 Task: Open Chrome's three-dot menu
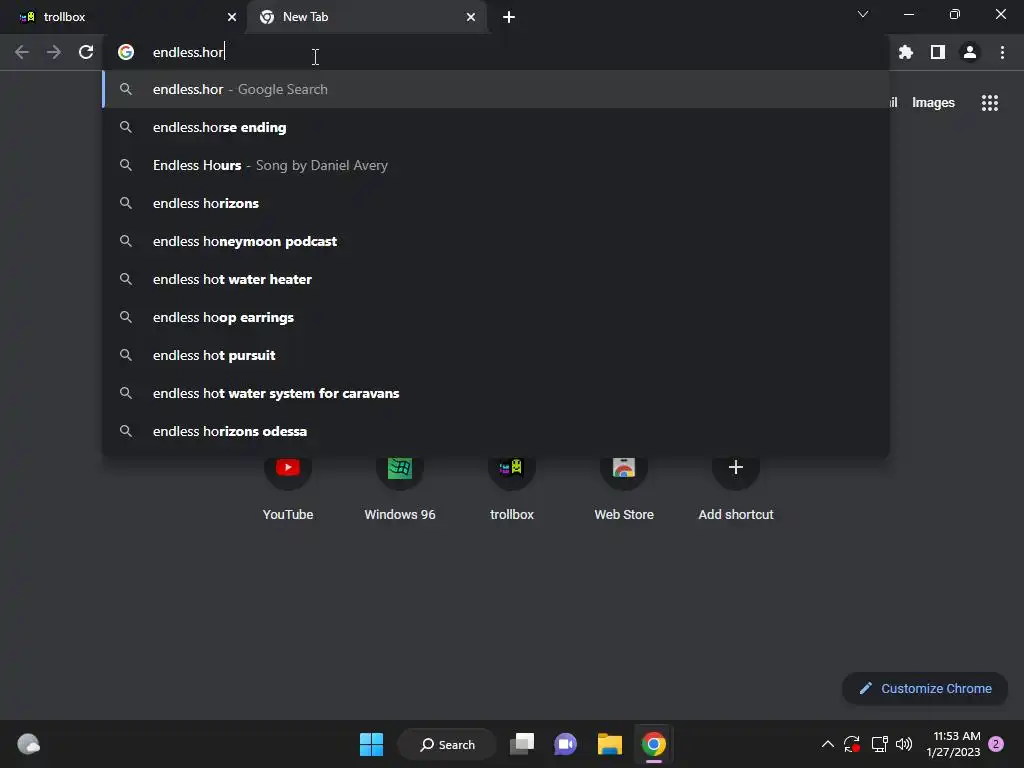pyautogui.click(x=1002, y=52)
